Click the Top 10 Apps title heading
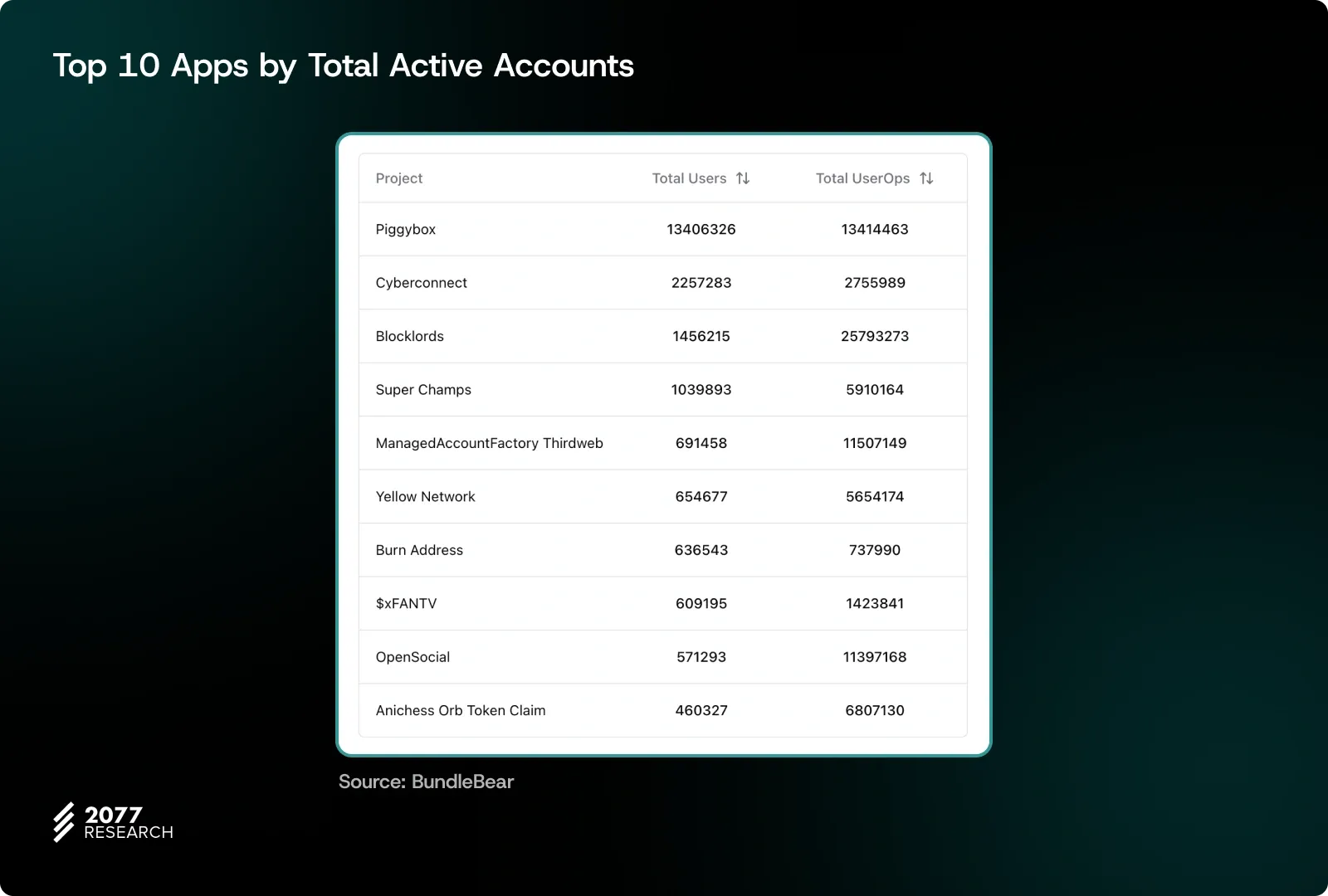The image size is (1328, 896). pos(344,66)
